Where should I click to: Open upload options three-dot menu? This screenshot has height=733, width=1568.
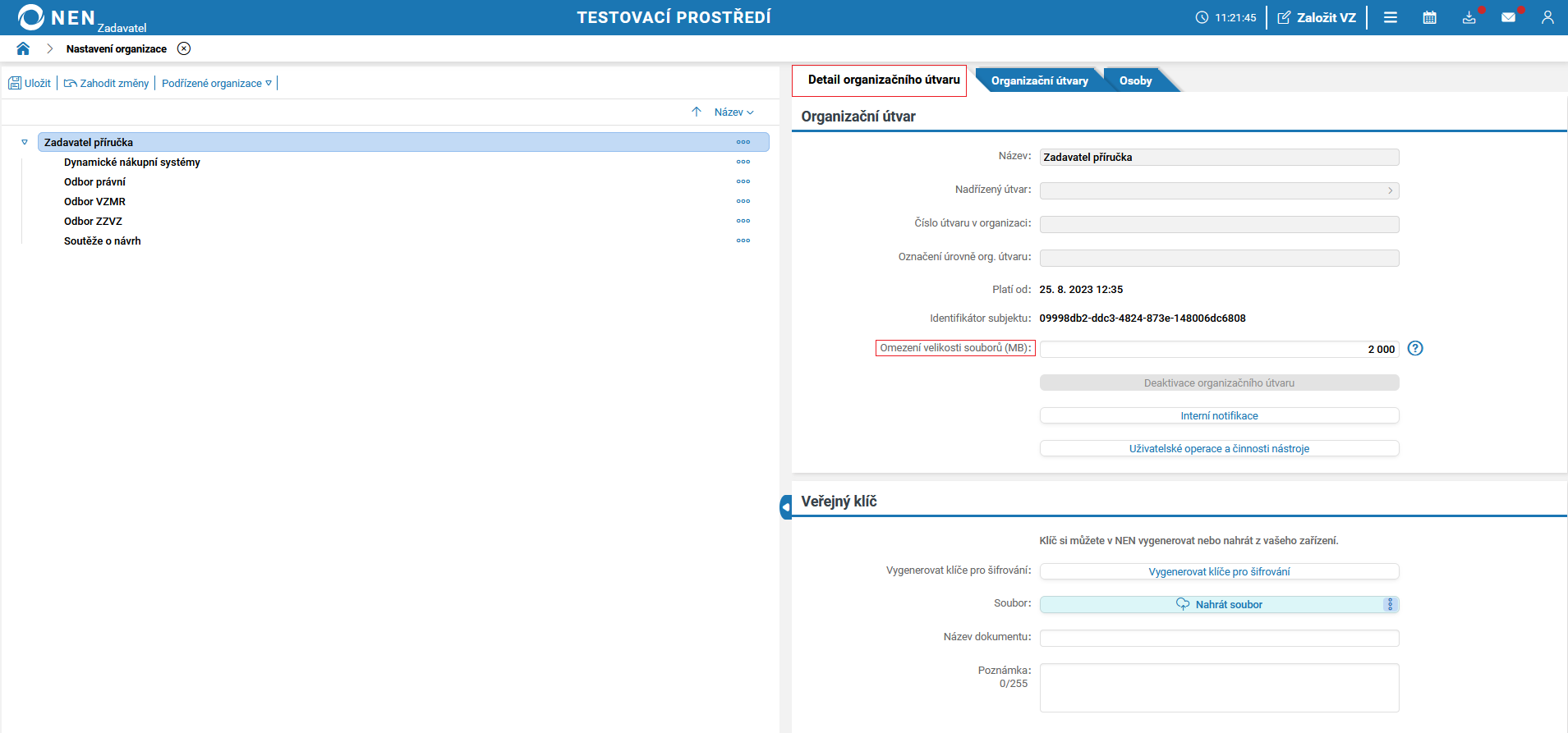(1391, 604)
